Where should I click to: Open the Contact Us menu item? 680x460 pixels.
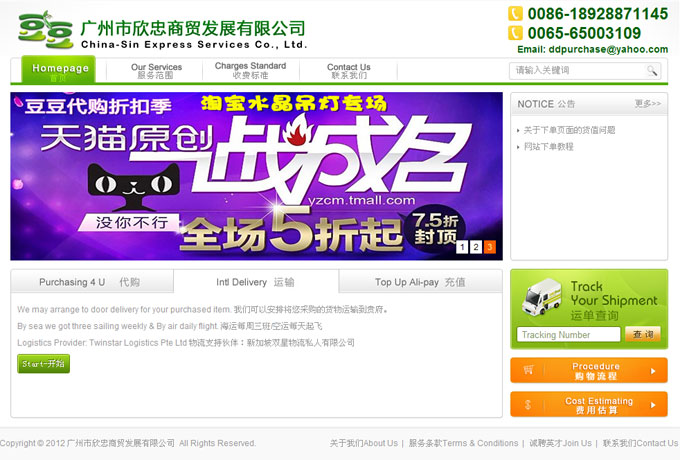pos(348,71)
